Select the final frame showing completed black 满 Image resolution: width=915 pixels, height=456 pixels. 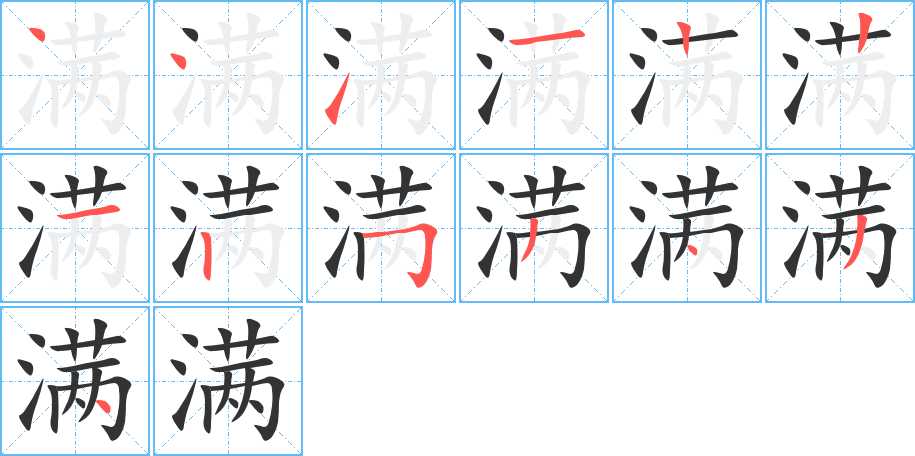pos(228,381)
